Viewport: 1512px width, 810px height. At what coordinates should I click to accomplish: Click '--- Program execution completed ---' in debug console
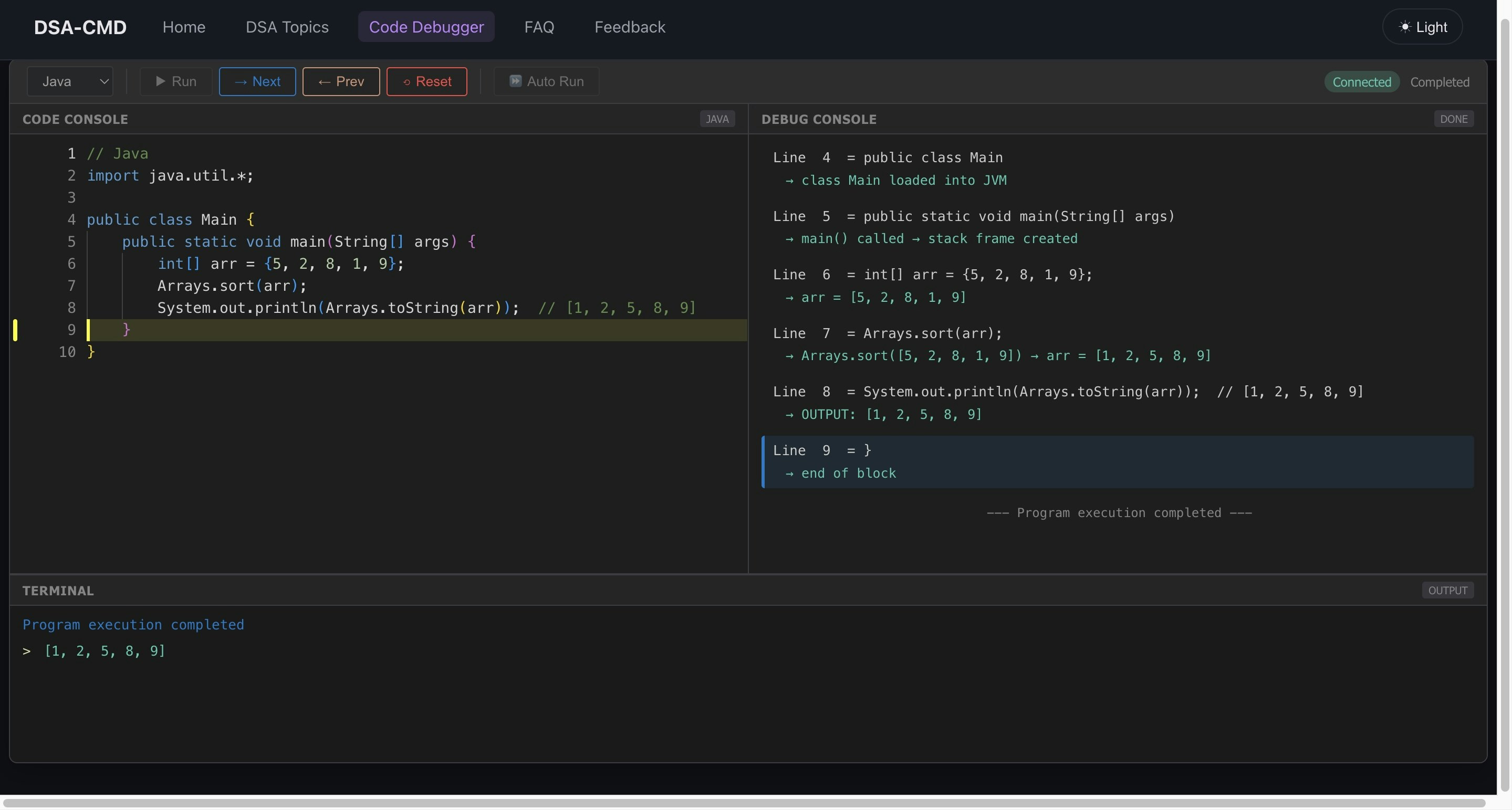[1119, 513]
